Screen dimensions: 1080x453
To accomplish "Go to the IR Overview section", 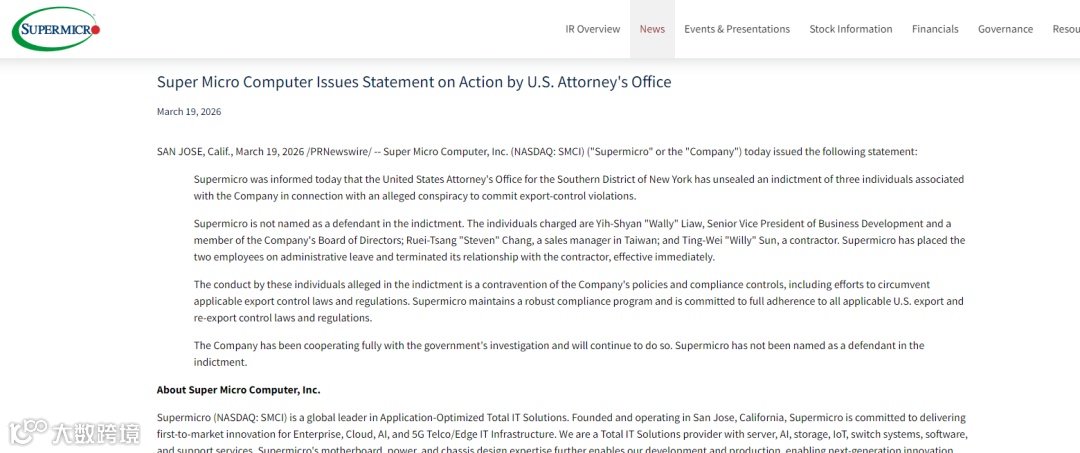I will click(x=592, y=29).
